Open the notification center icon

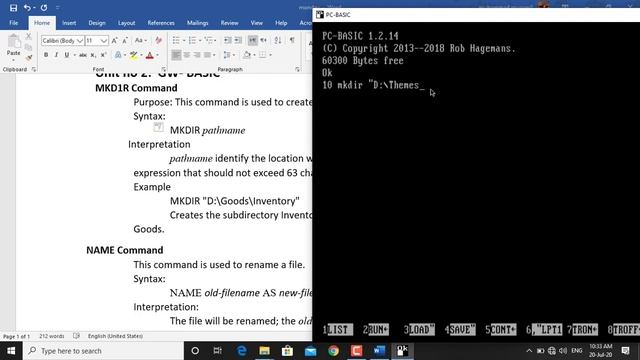tap(626, 351)
